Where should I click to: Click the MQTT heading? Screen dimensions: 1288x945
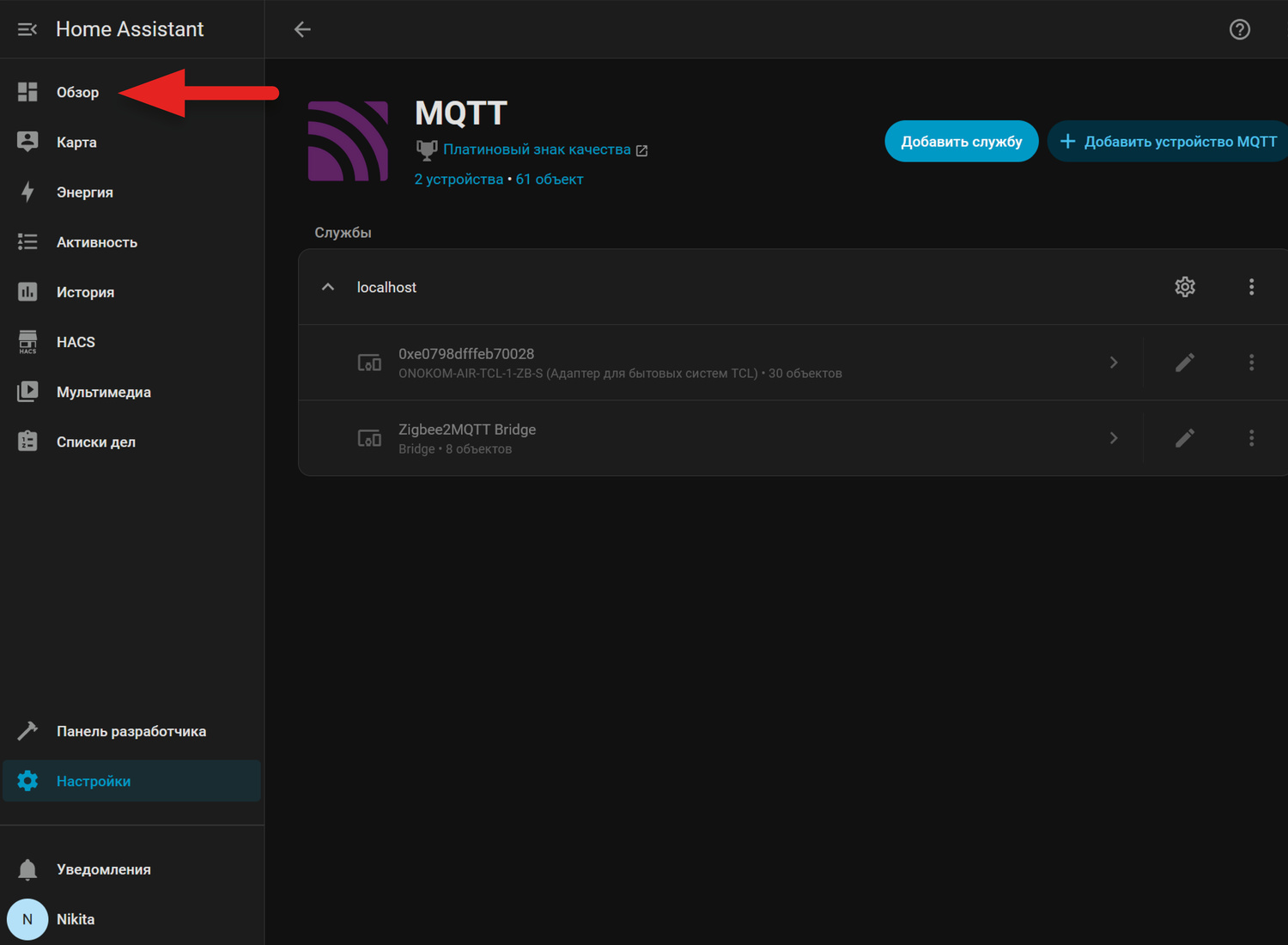coord(461,113)
